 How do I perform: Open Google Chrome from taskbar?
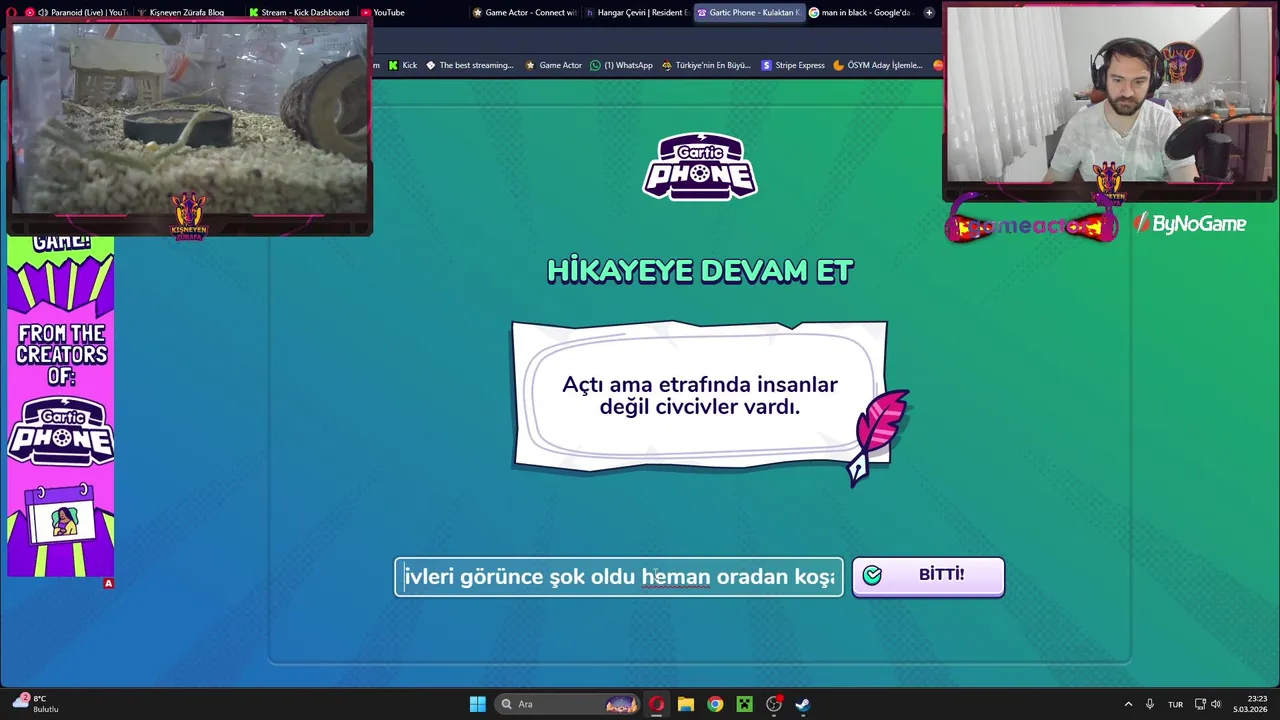point(715,704)
